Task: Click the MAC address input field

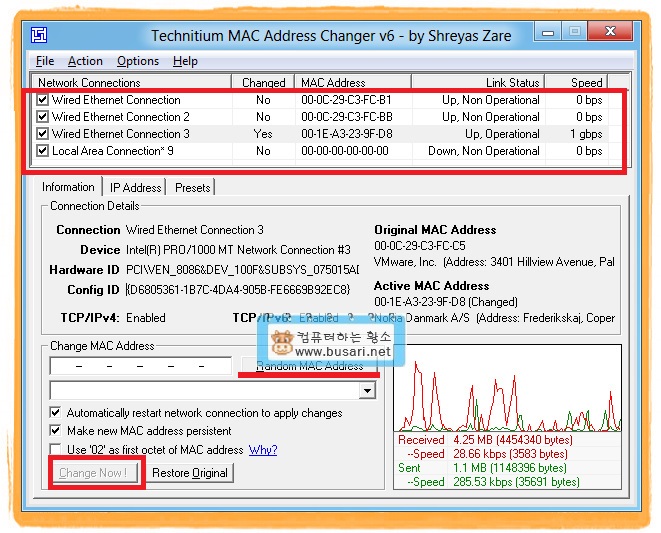Action: click(x=140, y=366)
